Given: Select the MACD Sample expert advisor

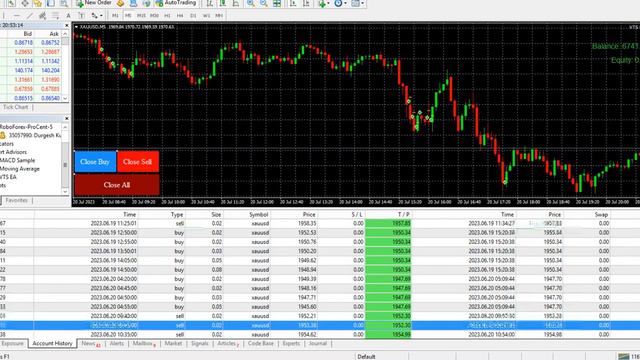Looking at the screenshot, I should point(18,160).
